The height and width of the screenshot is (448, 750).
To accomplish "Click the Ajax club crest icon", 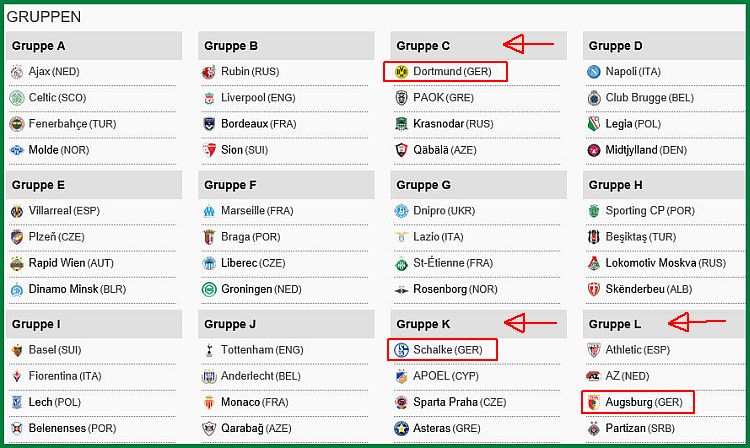I will (x=17, y=72).
